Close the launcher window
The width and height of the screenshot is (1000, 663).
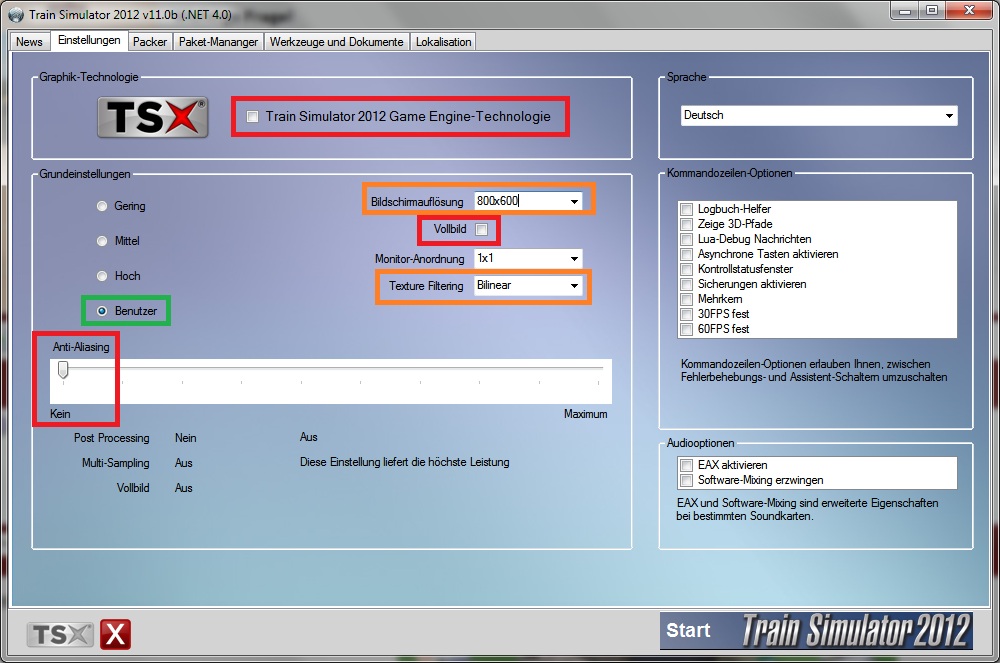[x=970, y=11]
